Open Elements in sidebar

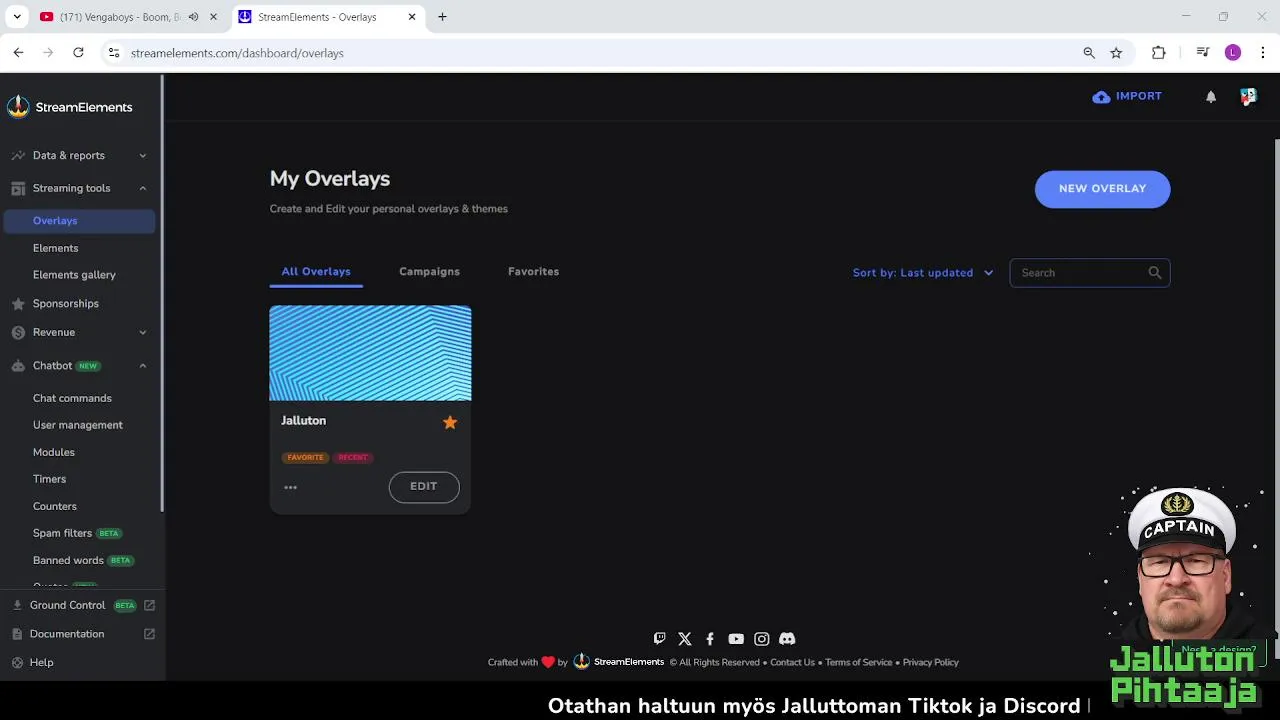coord(56,248)
